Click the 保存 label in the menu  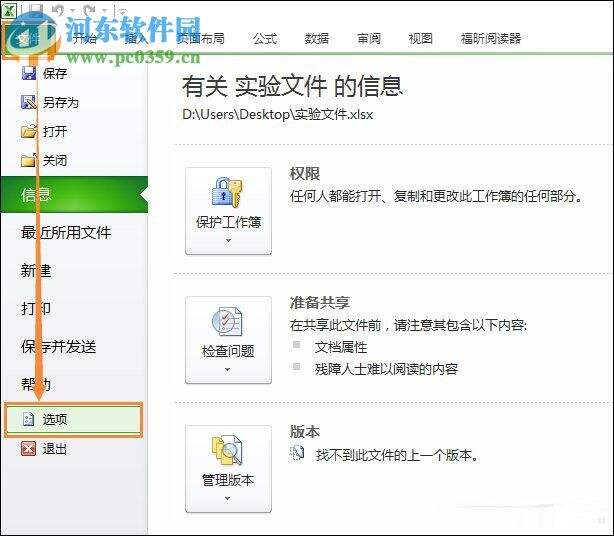pyautogui.click(x=55, y=73)
